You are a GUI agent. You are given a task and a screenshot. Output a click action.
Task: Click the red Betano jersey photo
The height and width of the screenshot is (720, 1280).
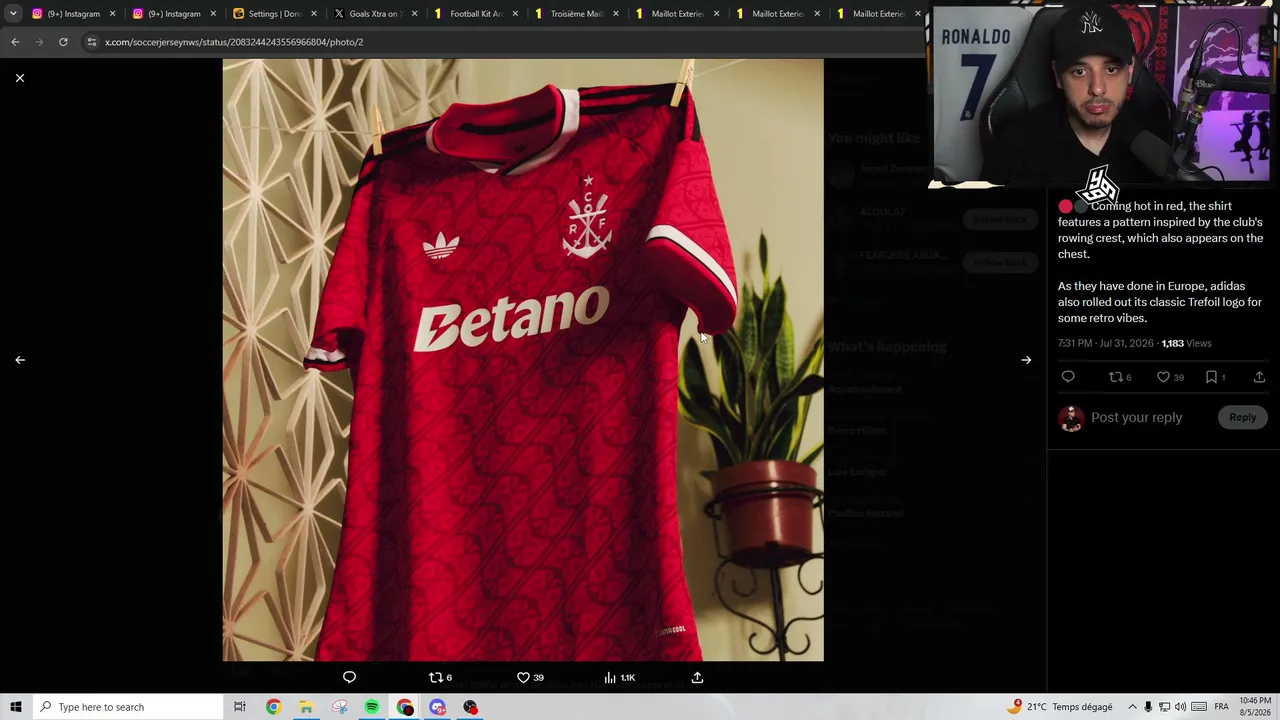[x=523, y=360]
